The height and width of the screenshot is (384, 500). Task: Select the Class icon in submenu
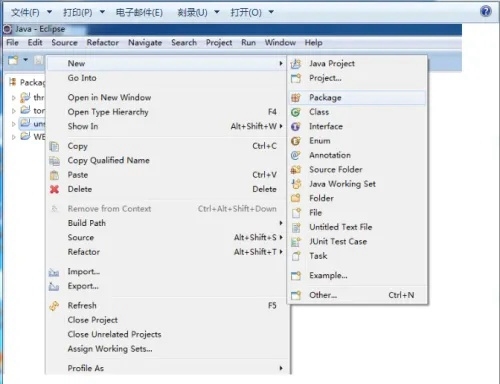296,112
